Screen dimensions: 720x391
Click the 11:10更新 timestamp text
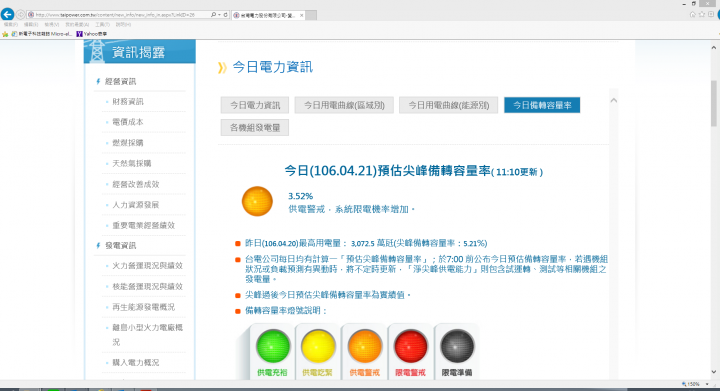[517, 172]
